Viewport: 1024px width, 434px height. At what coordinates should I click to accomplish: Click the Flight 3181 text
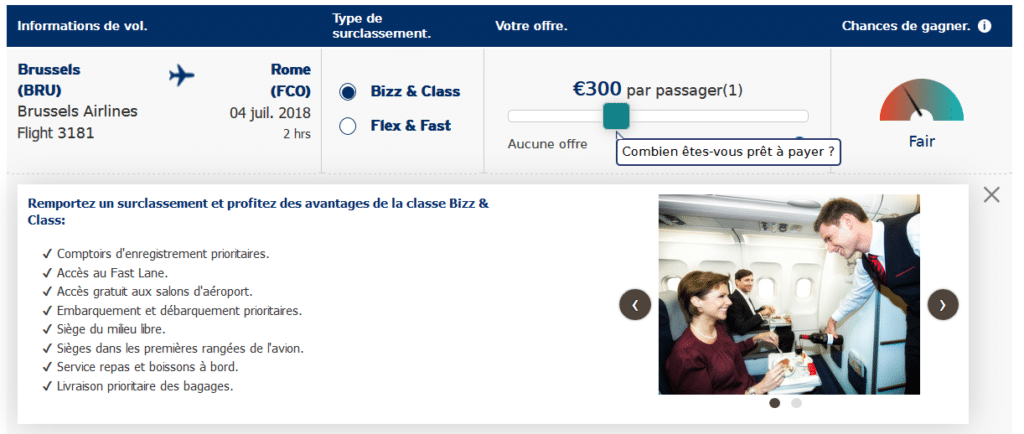tap(56, 133)
